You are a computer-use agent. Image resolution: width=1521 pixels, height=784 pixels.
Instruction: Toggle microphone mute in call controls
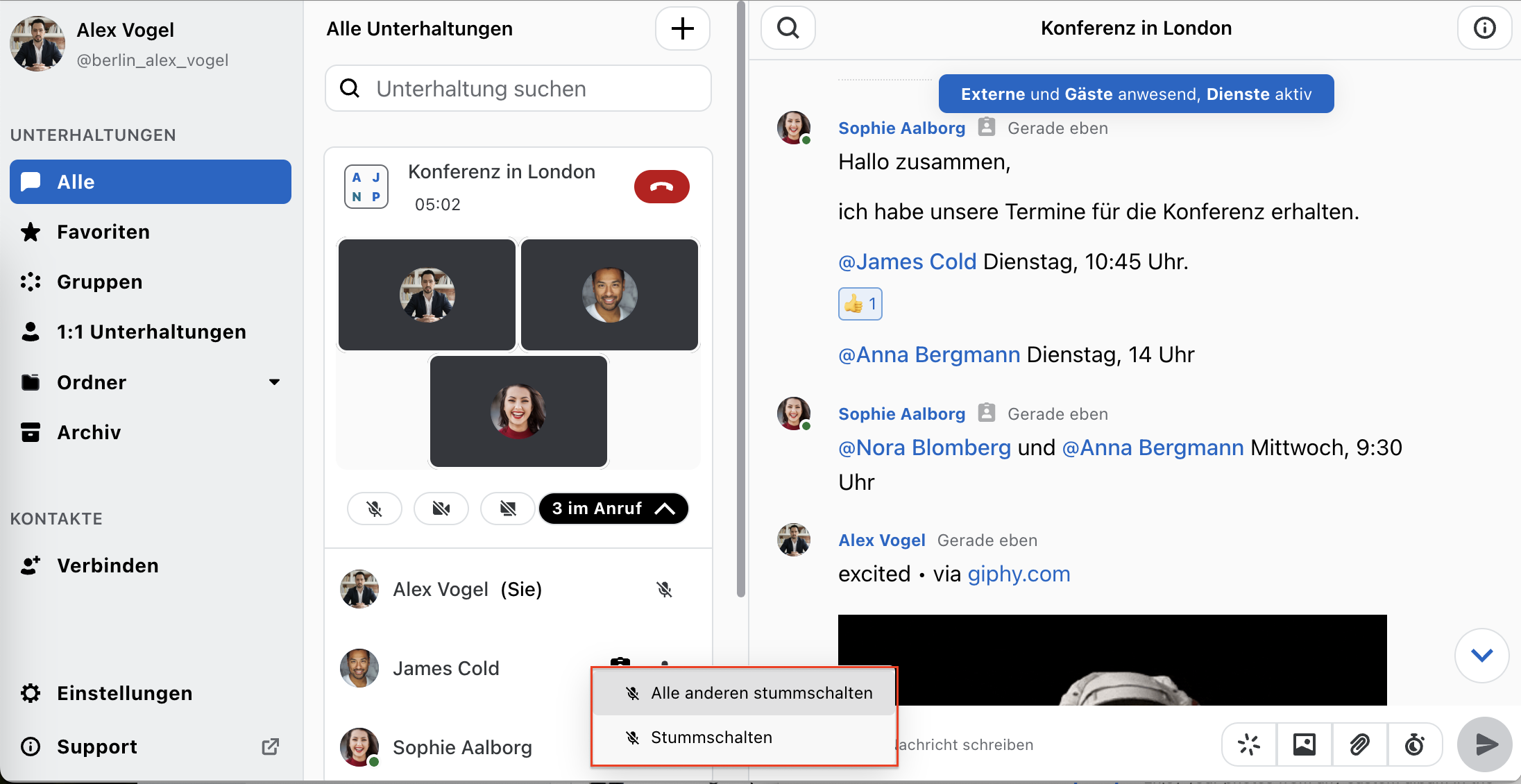[x=375, y=509]
